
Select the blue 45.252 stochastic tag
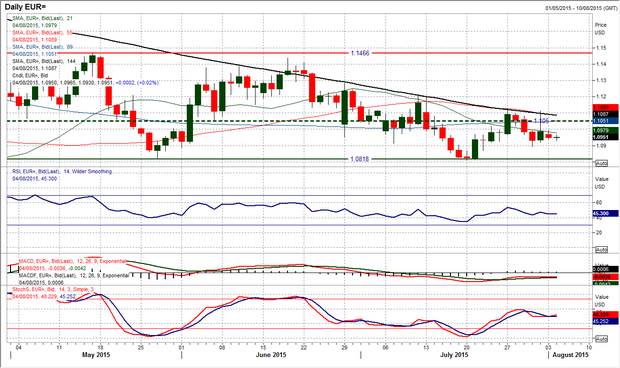click(x=605, y=321)
